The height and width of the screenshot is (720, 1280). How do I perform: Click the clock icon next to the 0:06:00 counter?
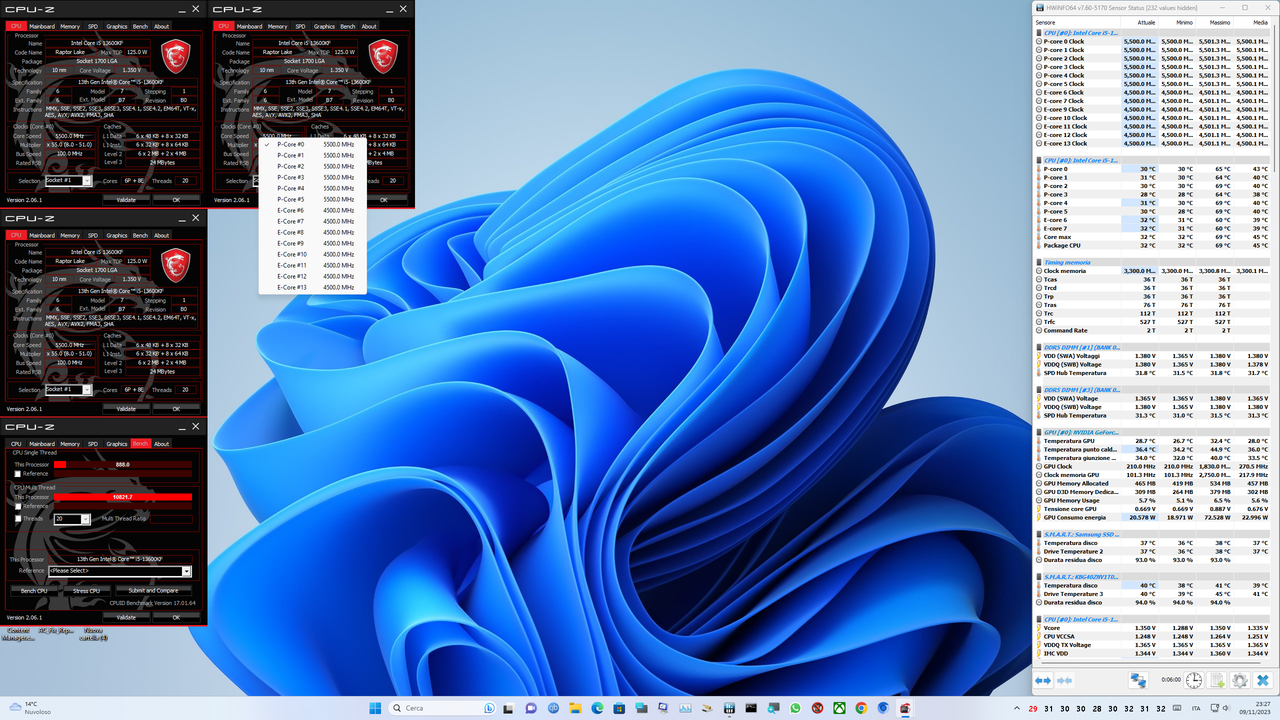click(x=1194, y=680)
